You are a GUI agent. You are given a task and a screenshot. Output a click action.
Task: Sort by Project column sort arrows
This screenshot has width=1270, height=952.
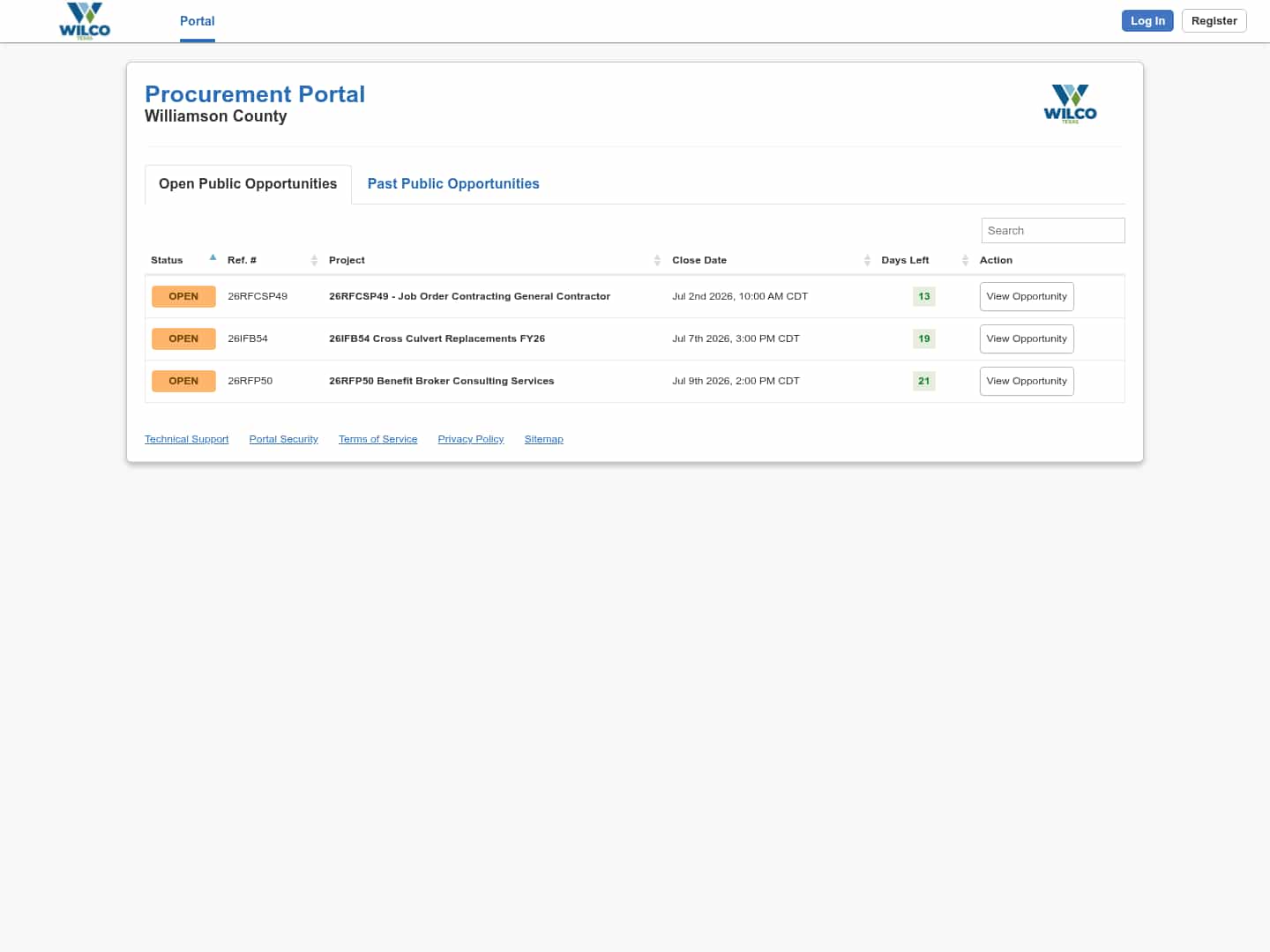657,260
